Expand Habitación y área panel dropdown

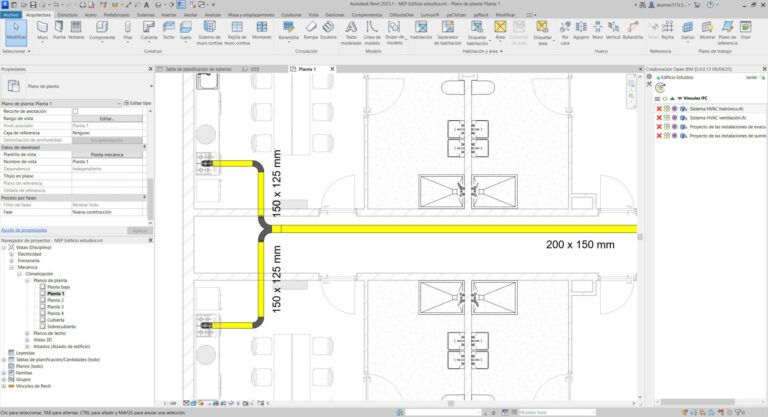point(480,51)
